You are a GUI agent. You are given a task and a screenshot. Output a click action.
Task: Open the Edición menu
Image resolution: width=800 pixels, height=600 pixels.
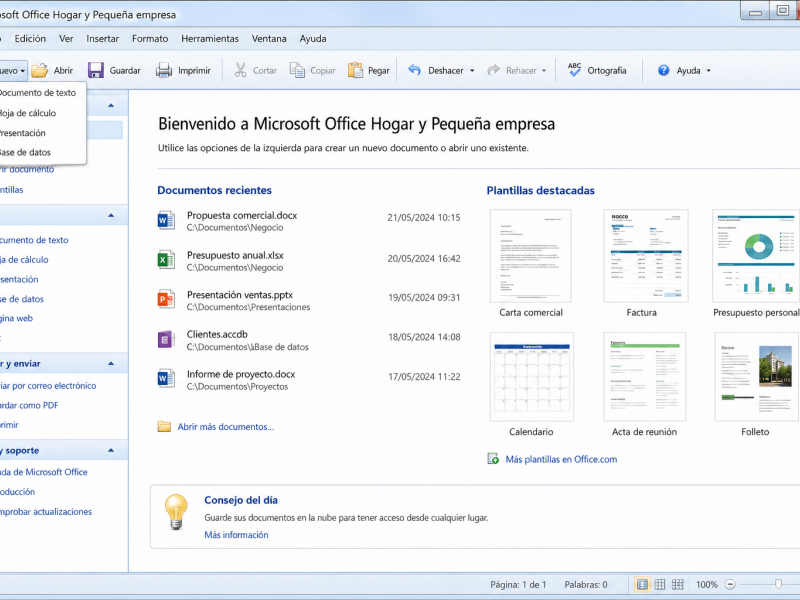coord(30,39)
